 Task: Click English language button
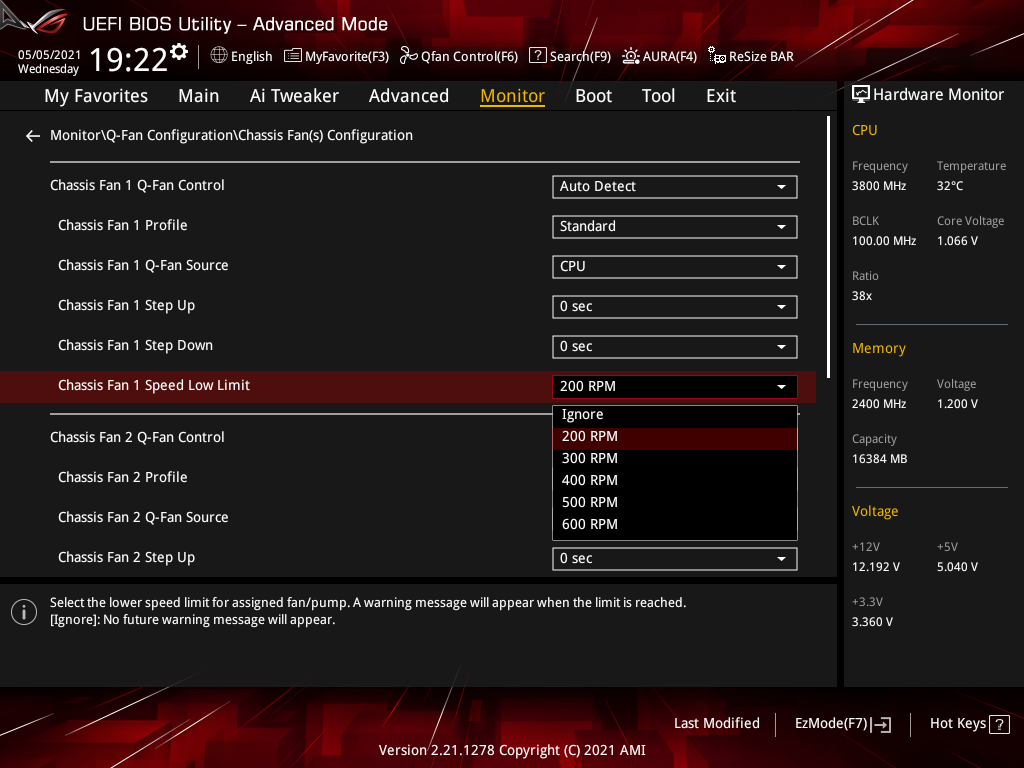pos(241,56)
